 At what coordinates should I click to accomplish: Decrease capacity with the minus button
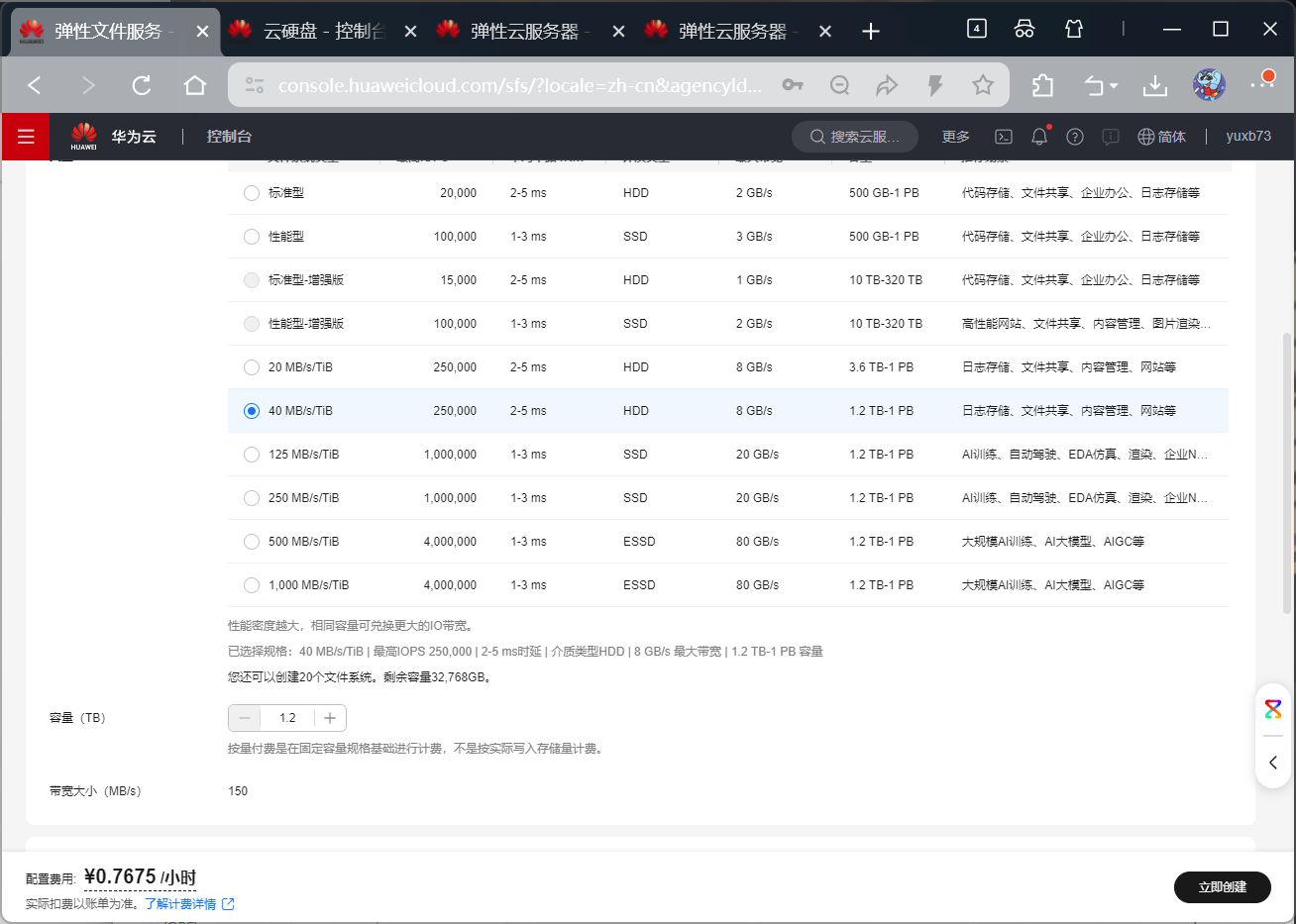[245, 718]
